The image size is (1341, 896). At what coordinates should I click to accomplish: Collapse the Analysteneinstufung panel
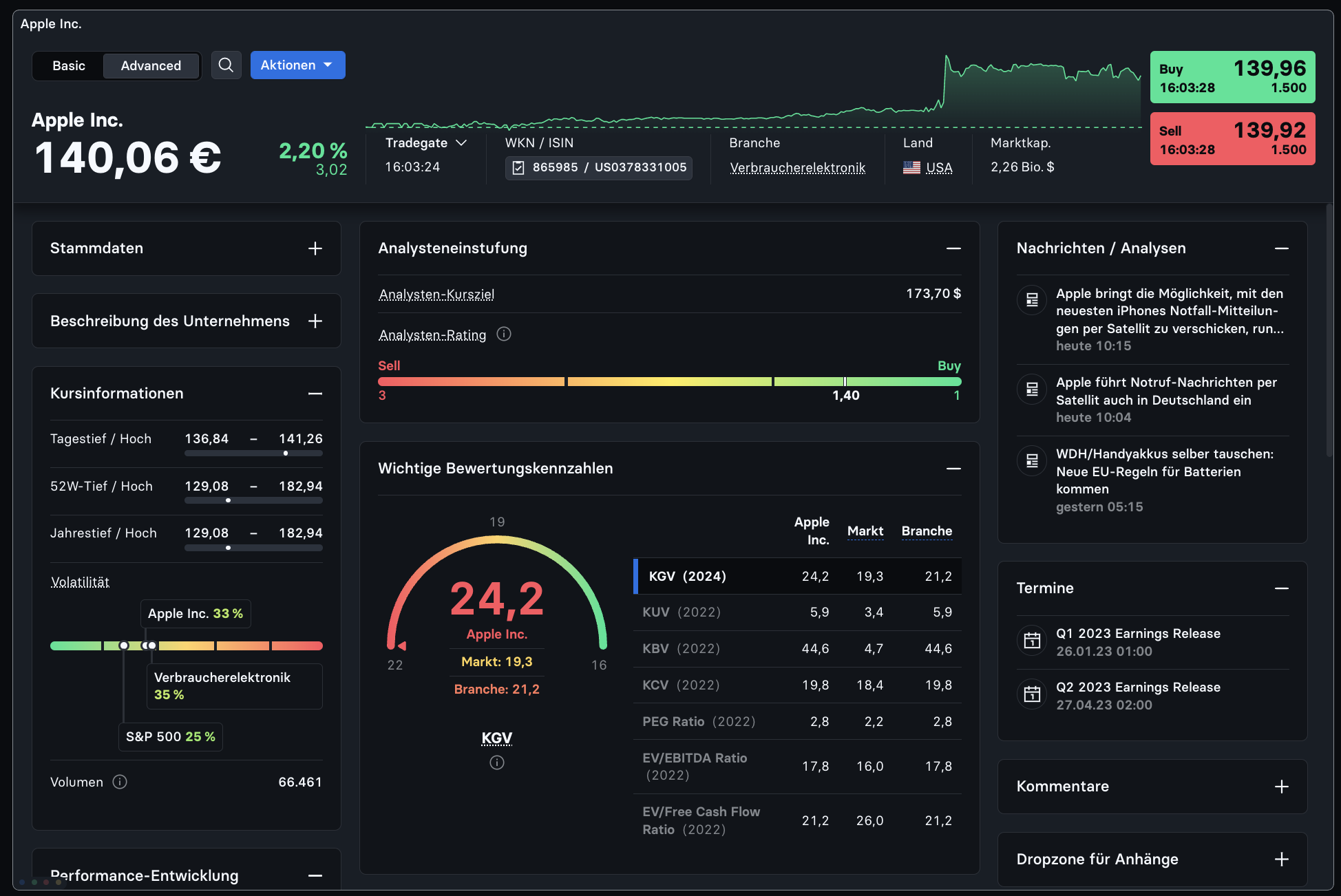[953, 248]
